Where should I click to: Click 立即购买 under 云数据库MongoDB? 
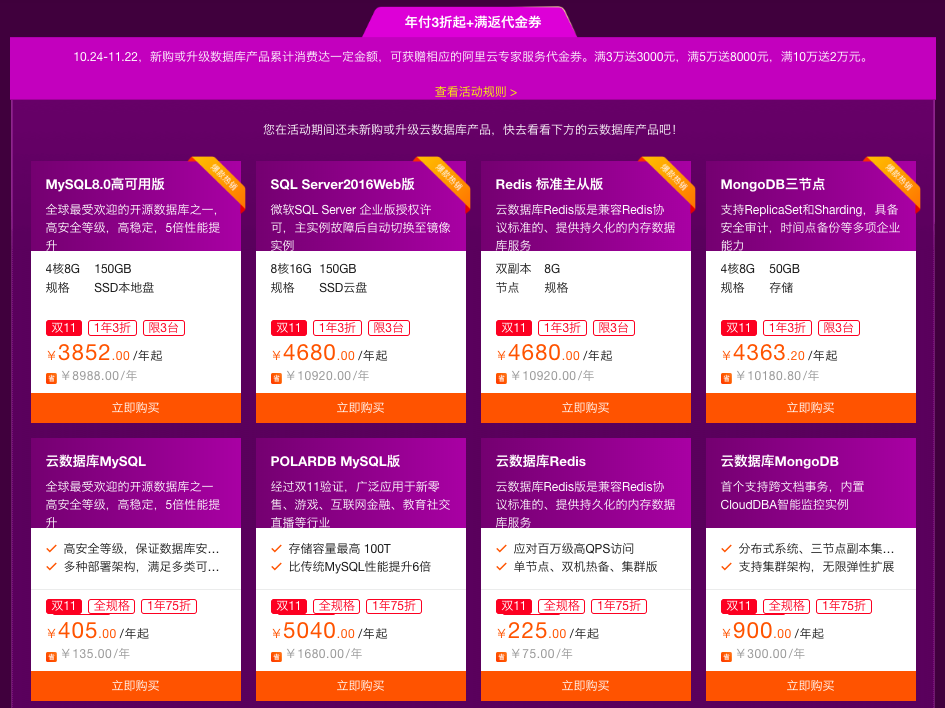(x=811, y=686)
